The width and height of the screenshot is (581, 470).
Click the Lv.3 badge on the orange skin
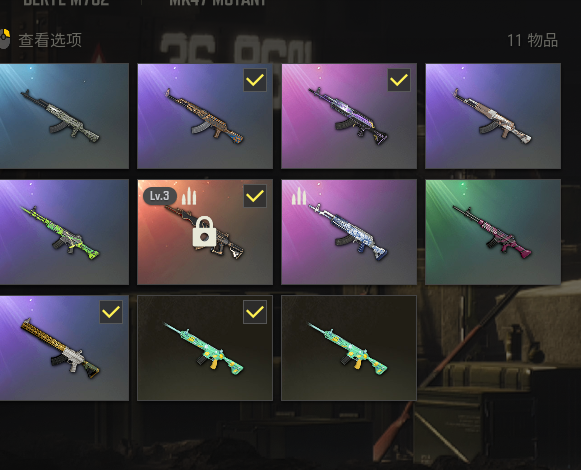pyautogui.click(x=160, y=196)
